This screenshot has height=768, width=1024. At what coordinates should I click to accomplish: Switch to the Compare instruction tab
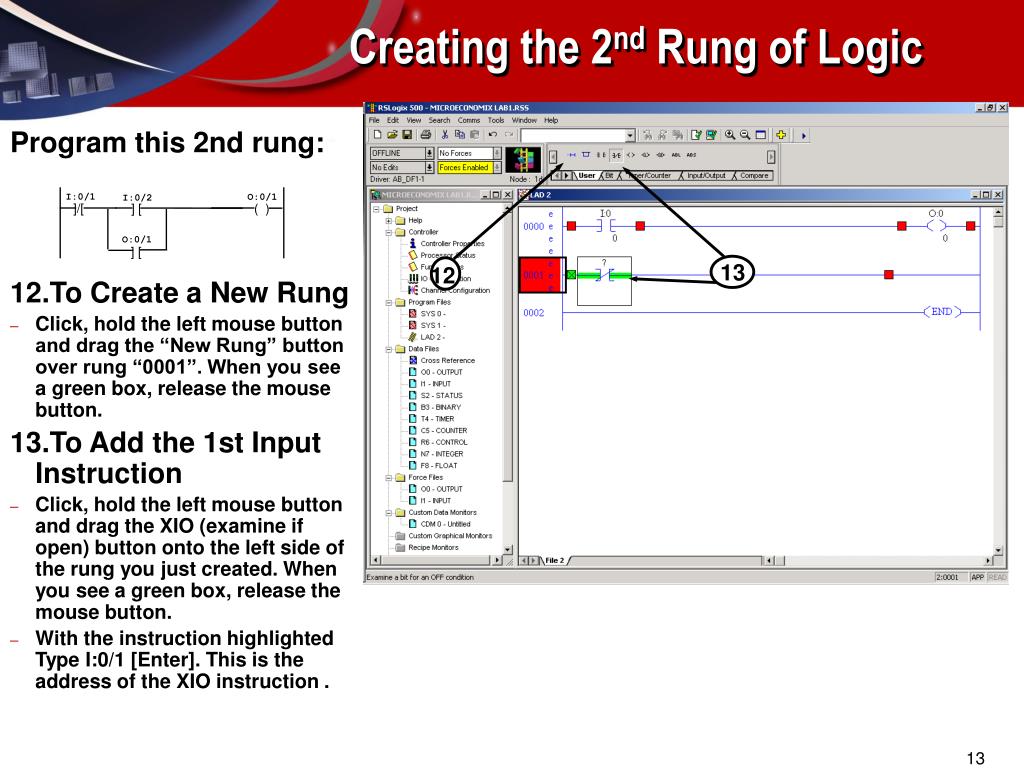(x=754, y=176)
